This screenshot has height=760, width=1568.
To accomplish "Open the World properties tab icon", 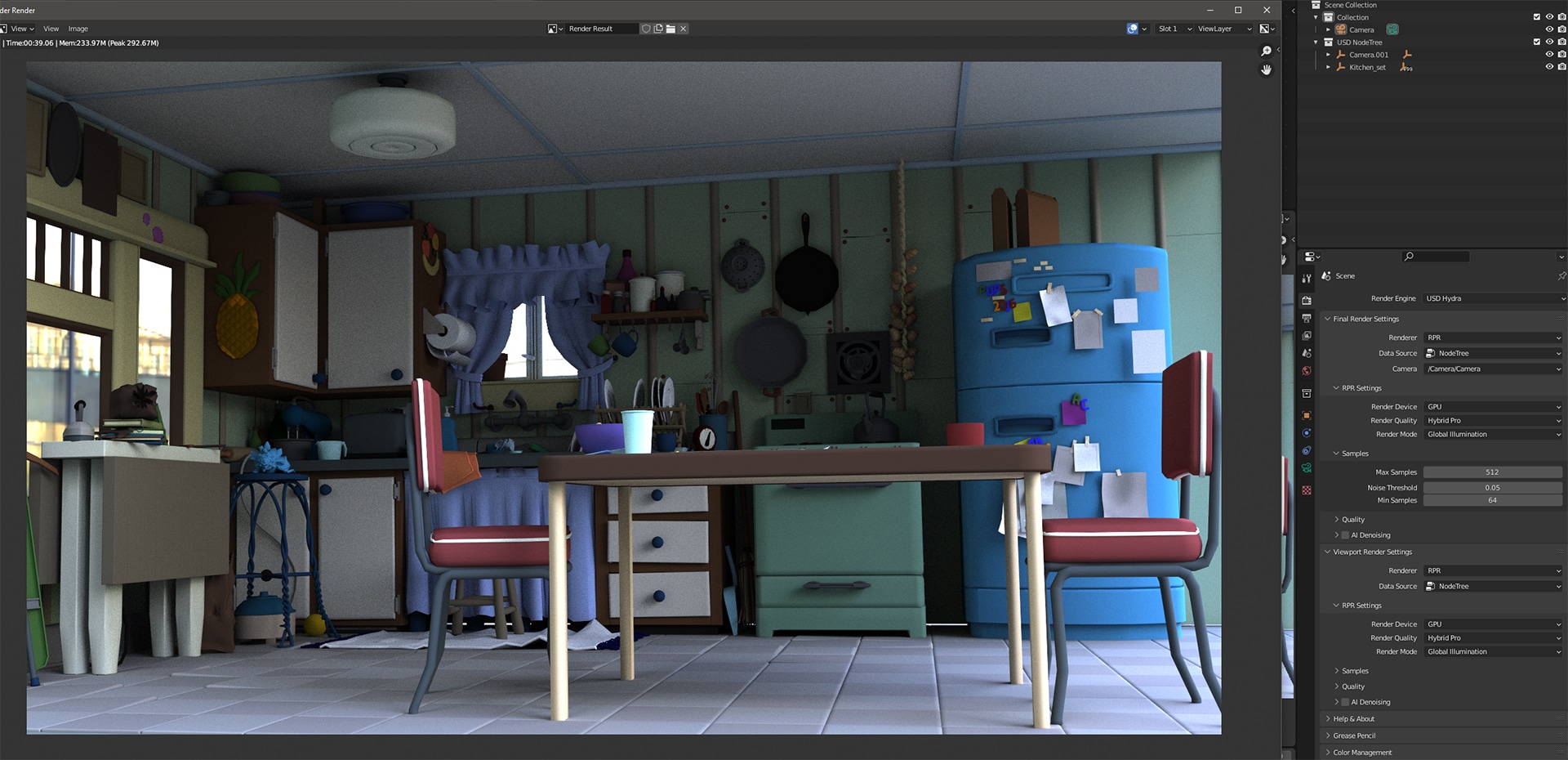I will click(x=1307, y=371).
